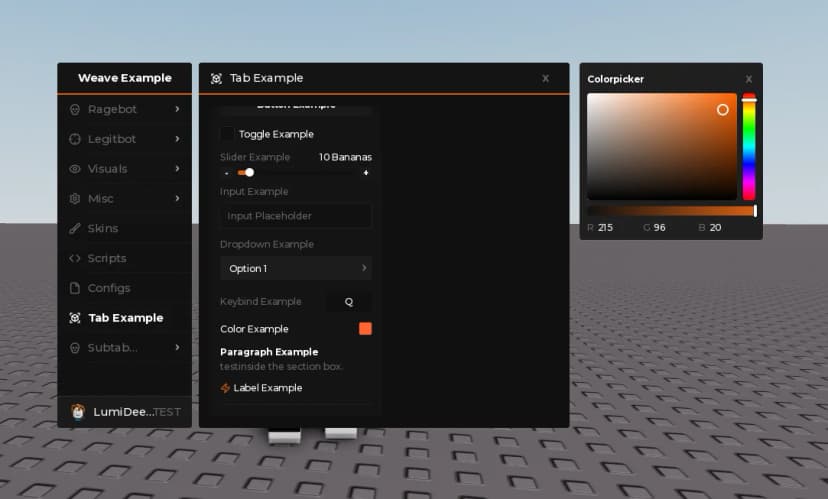Click the Q keybind button
Image resolution: width=828 pixels, height=499 pixels.
[349, 302]
